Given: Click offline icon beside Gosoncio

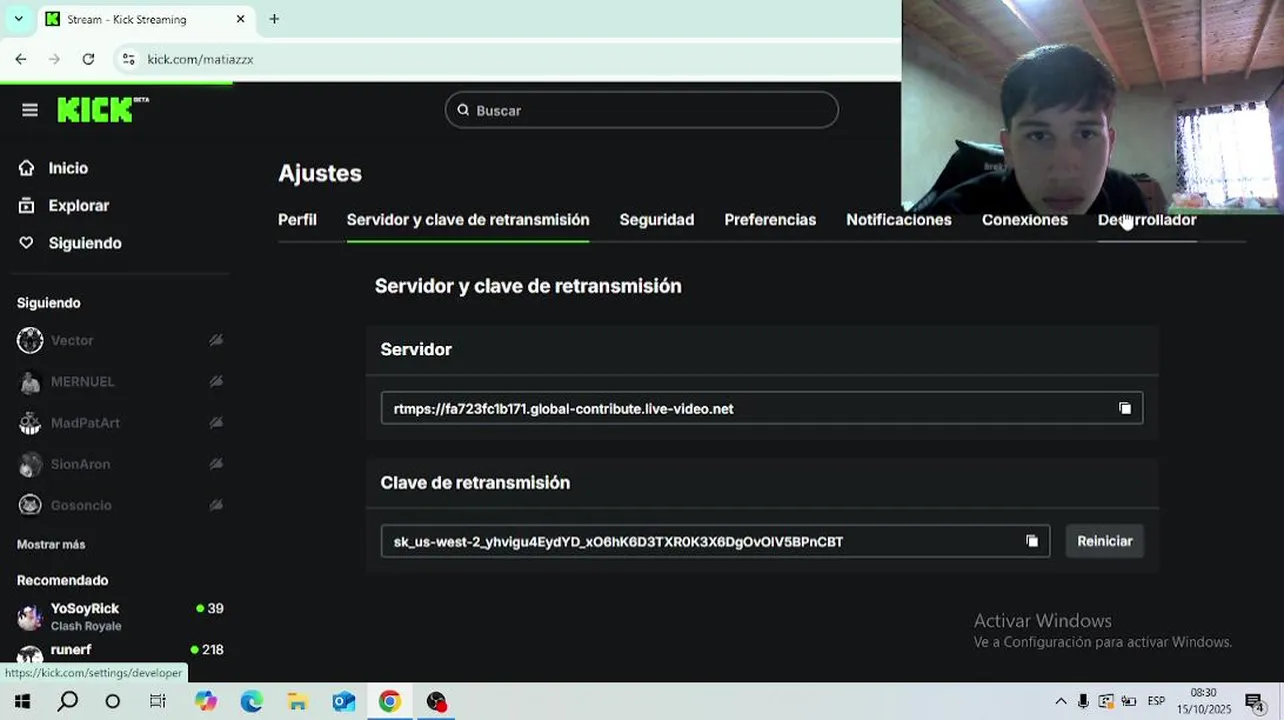Looking at the screenshot, I should tap(215, 505).
